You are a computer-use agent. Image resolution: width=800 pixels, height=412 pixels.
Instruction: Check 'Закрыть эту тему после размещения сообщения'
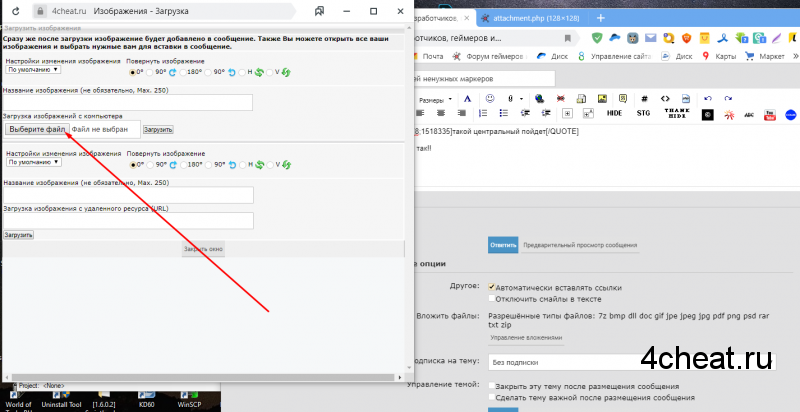point(492,386)
